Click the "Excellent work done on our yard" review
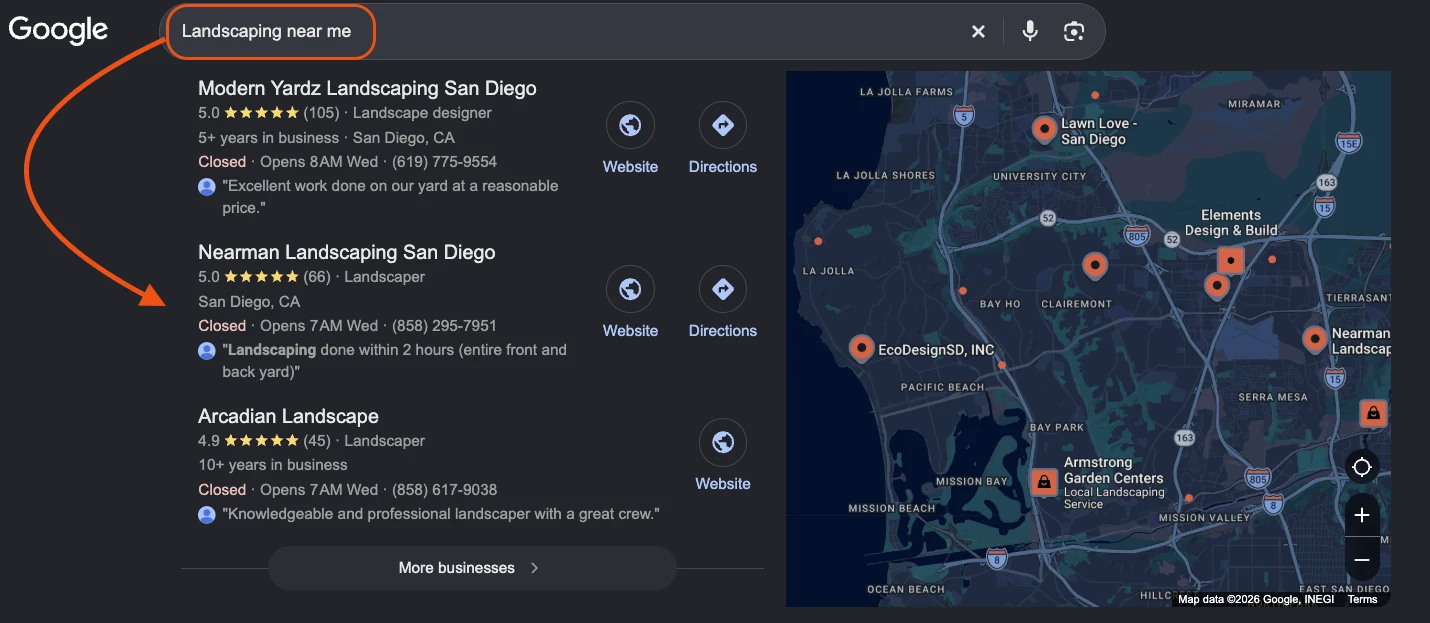Viewport: 1430px width, 623px height. click(x=390, y=197)
